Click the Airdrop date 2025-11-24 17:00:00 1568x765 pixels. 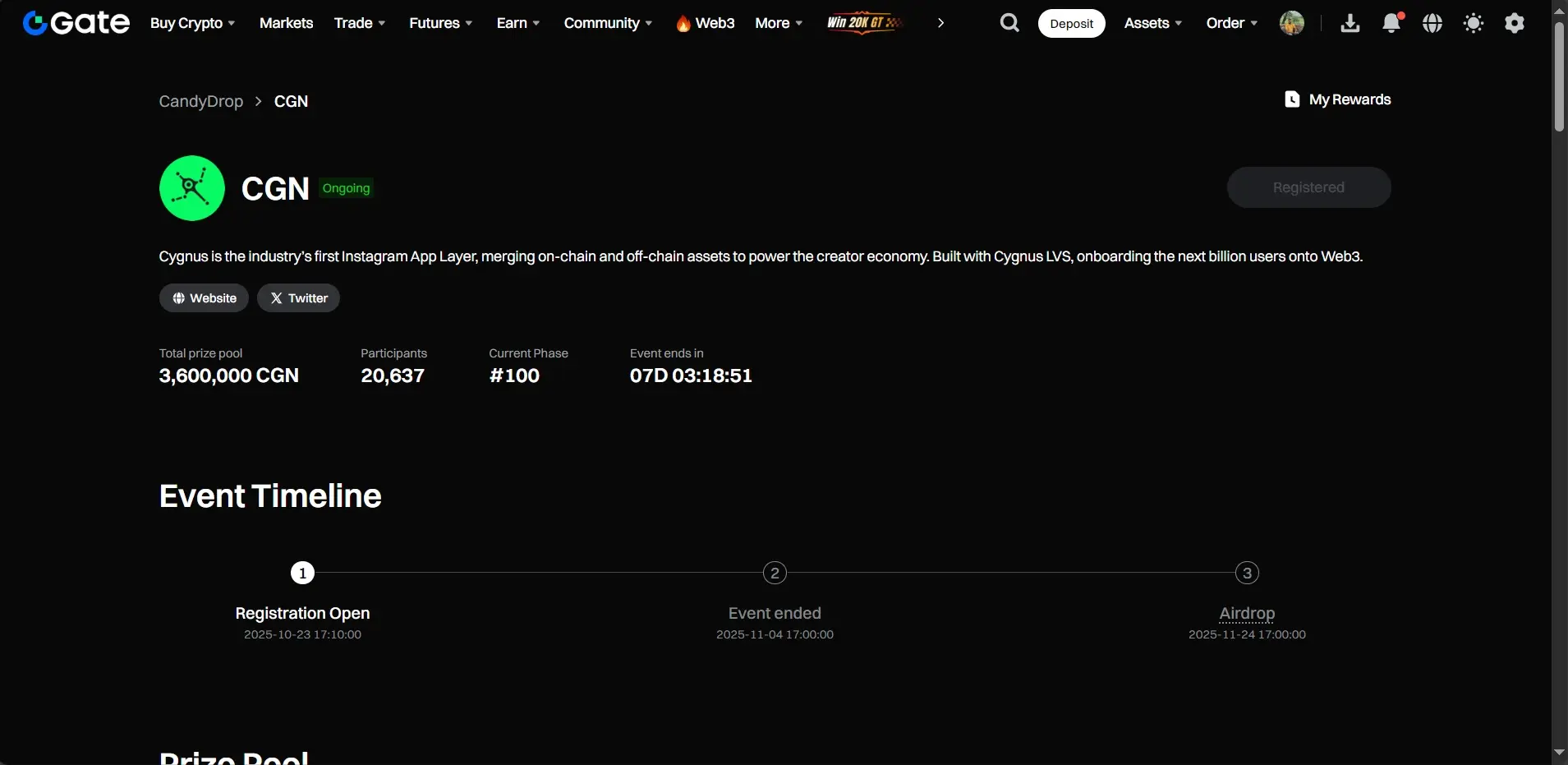pos(1247,634)
